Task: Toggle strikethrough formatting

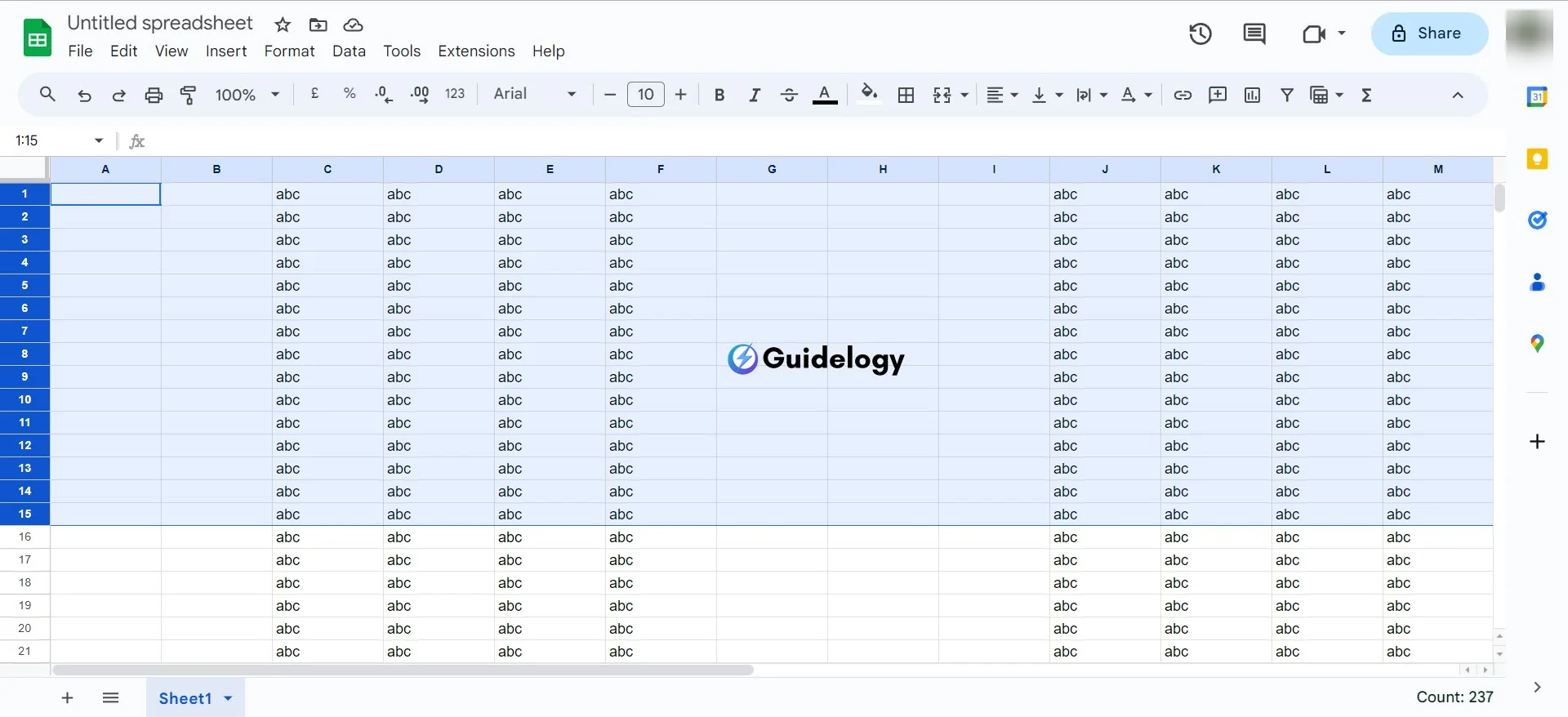Action: [789, 95]
